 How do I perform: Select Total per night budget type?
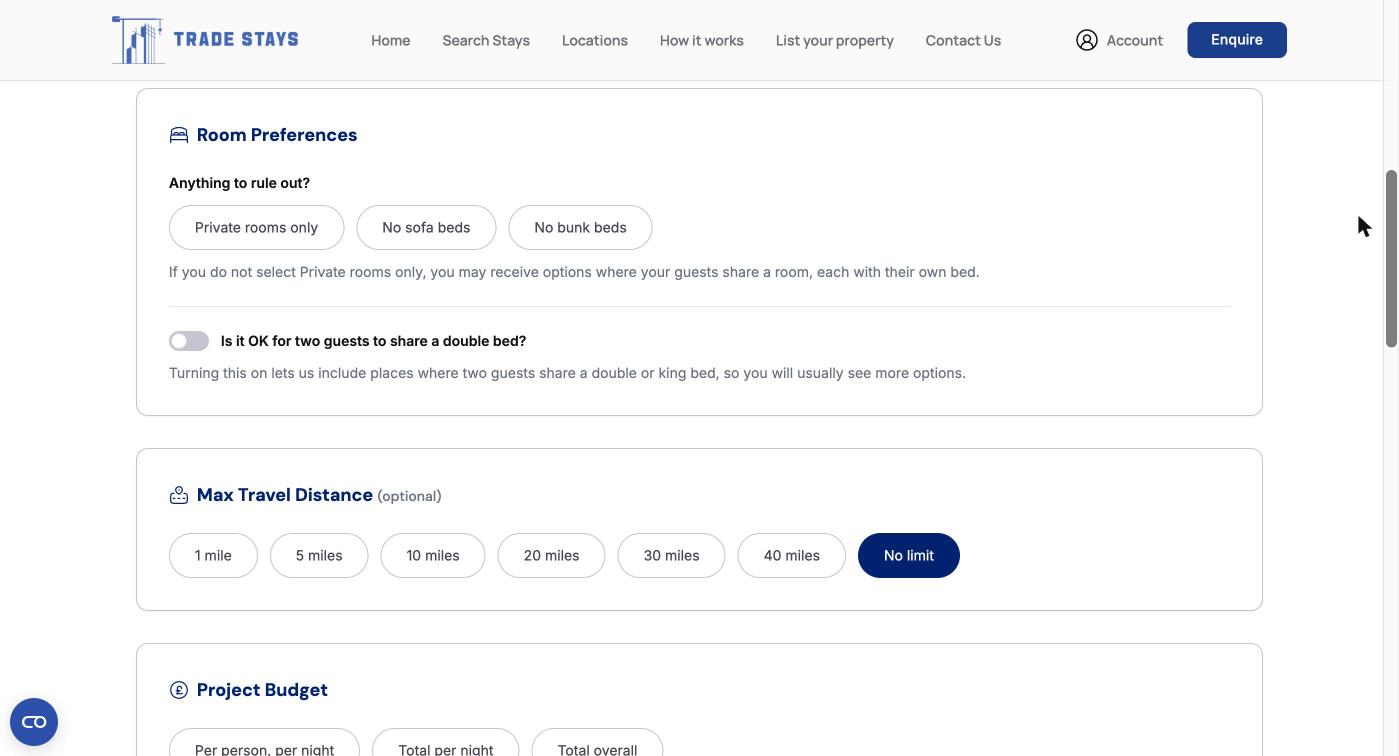(446, 743)
